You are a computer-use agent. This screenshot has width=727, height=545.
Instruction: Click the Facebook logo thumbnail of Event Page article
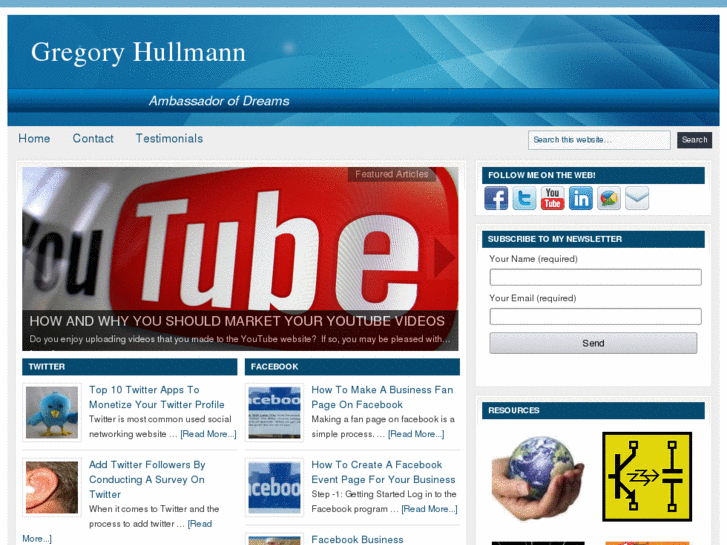[274, 487]
